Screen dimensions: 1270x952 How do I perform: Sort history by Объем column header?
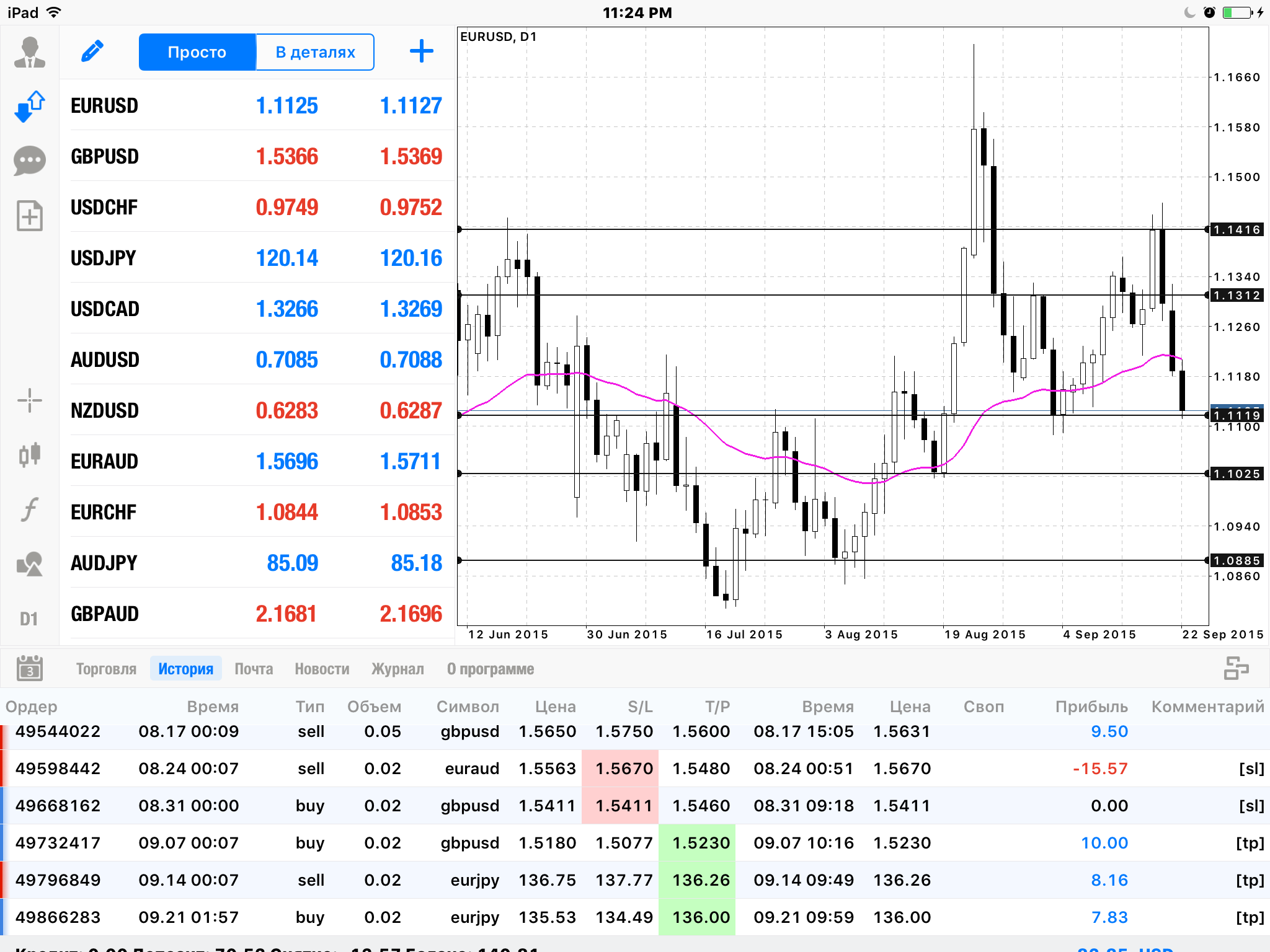374,707
